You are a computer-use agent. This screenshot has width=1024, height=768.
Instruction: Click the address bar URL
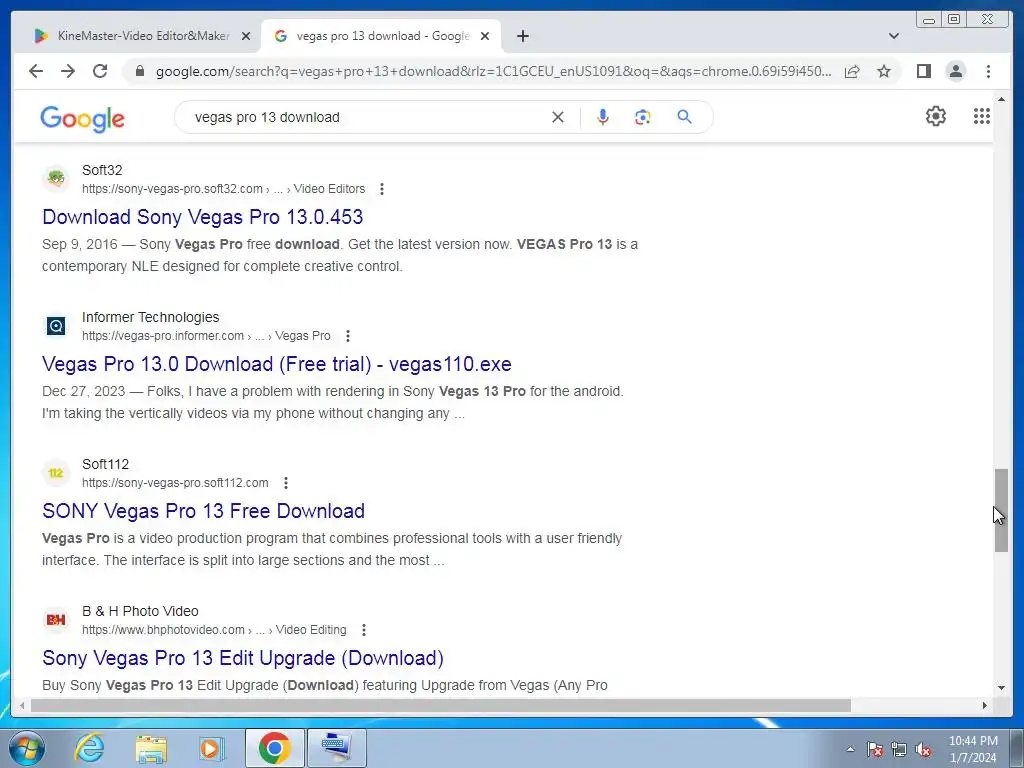point(493,71)
